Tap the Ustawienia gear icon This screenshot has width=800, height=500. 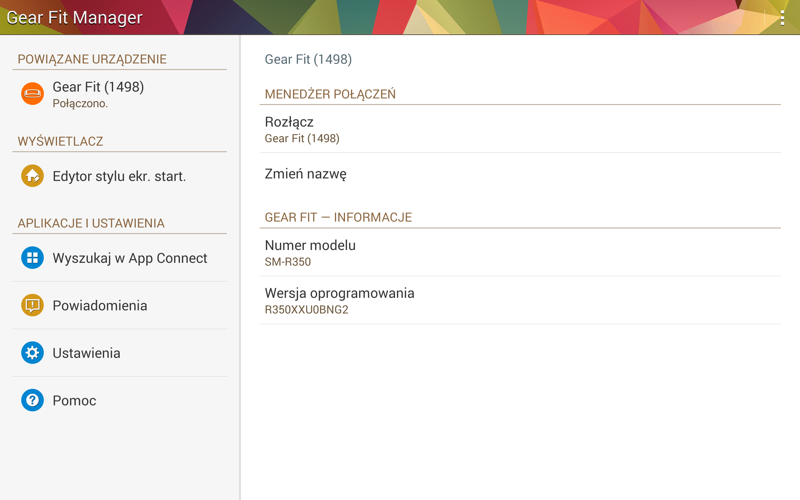[x=32, y=353]
